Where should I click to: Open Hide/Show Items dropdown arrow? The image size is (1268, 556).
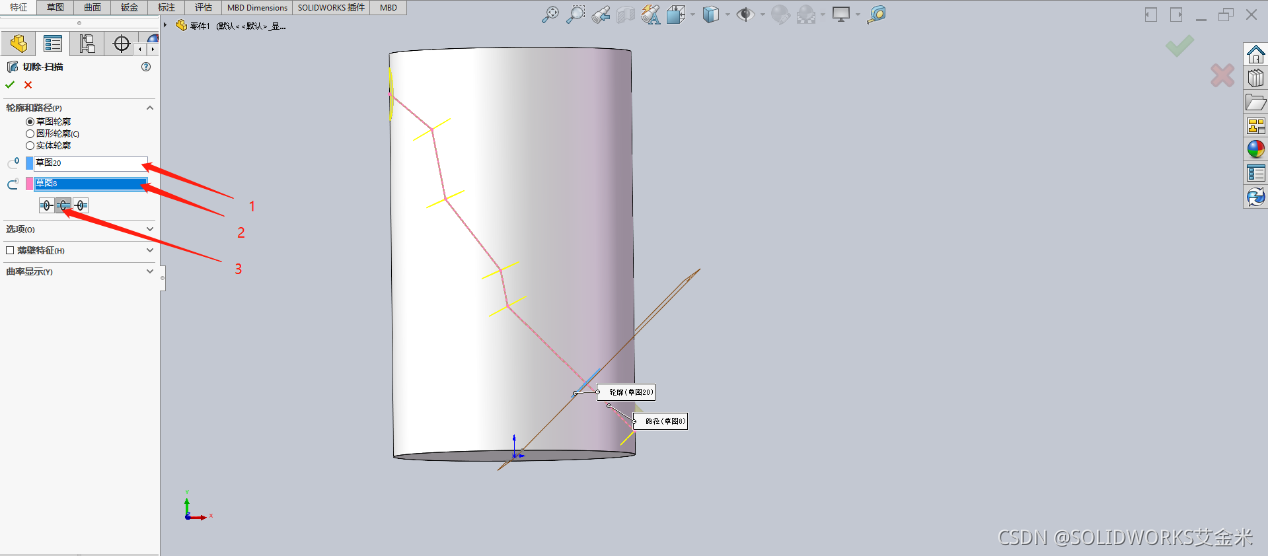point(762,14)
